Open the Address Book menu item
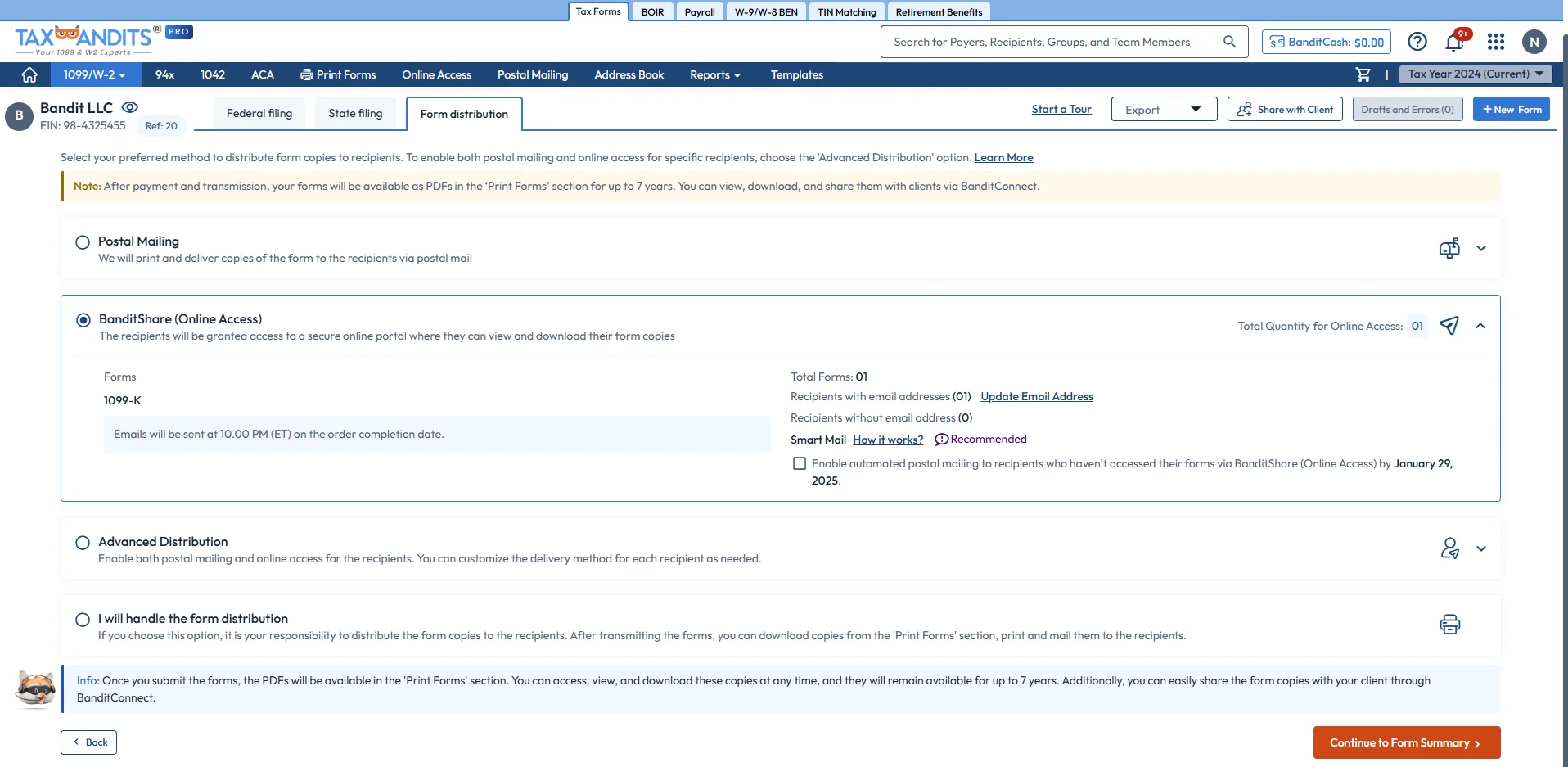Image resolution: width=1568 pixels, height=767 pixels. (x=629, y=74)
